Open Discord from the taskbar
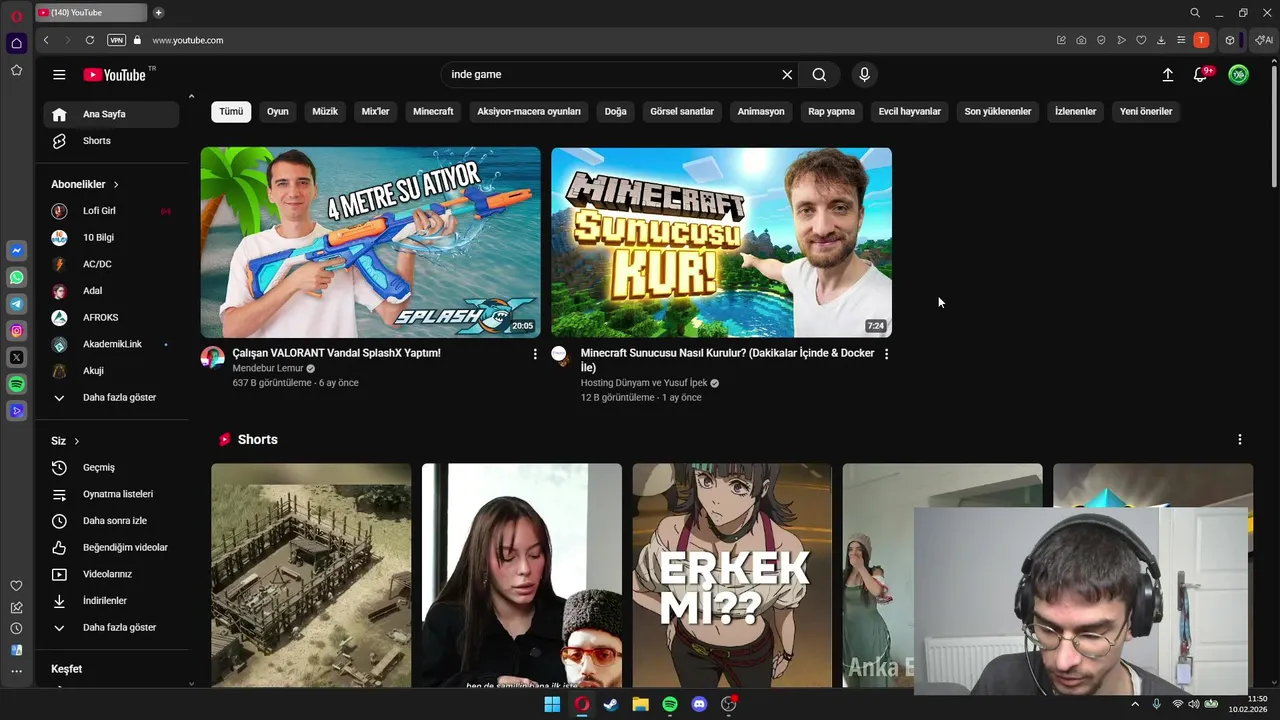 (x=699, y=704)
